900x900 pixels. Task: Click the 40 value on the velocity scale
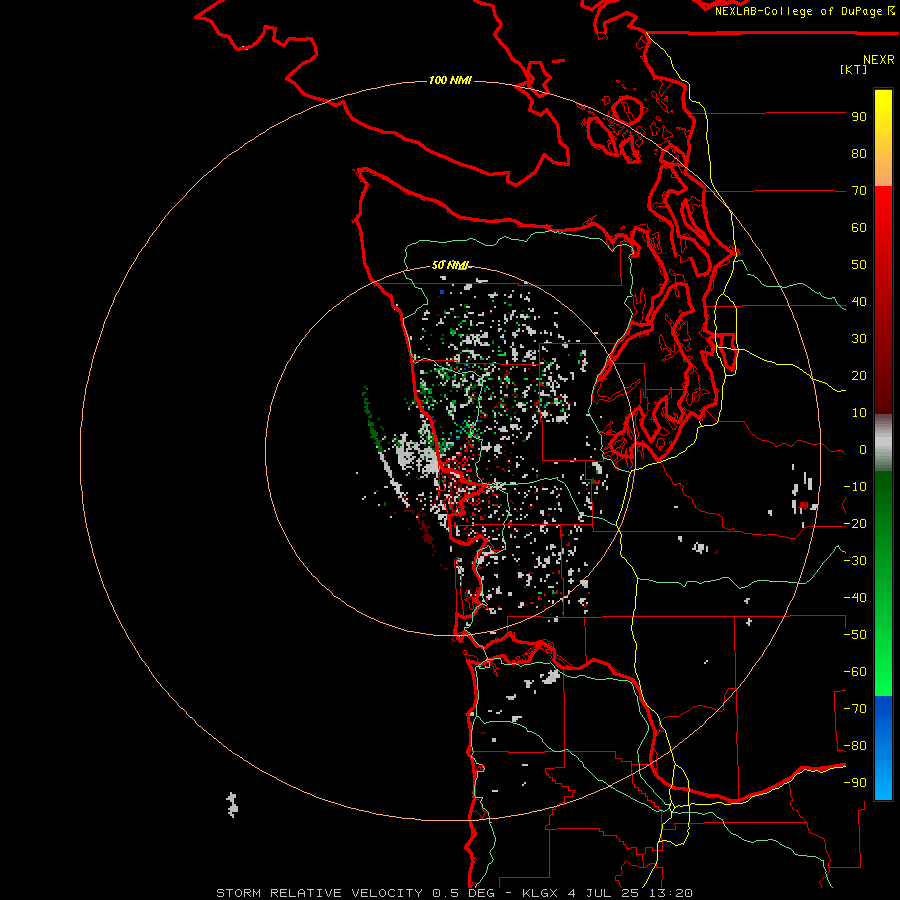click(859, 302)
